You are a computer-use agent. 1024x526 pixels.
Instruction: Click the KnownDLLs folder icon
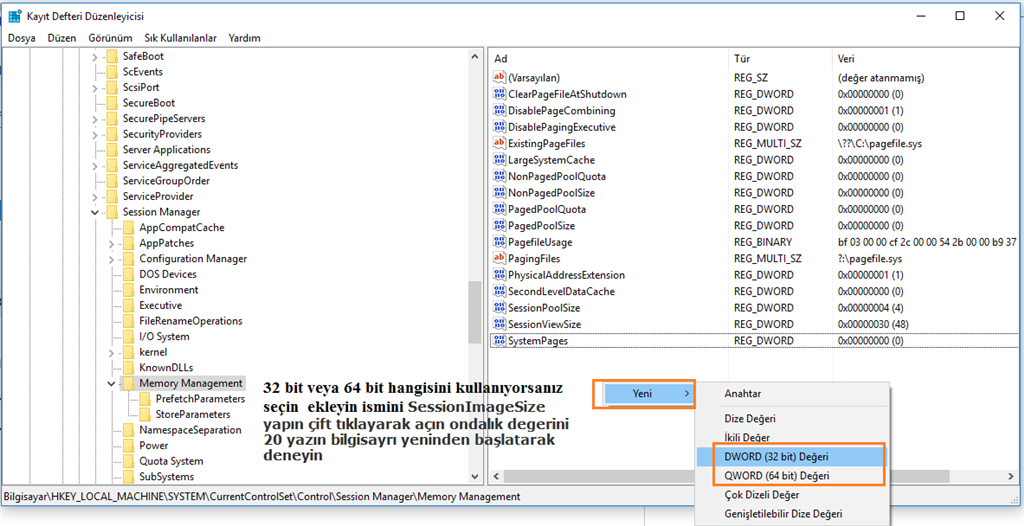tap(128, 367)
